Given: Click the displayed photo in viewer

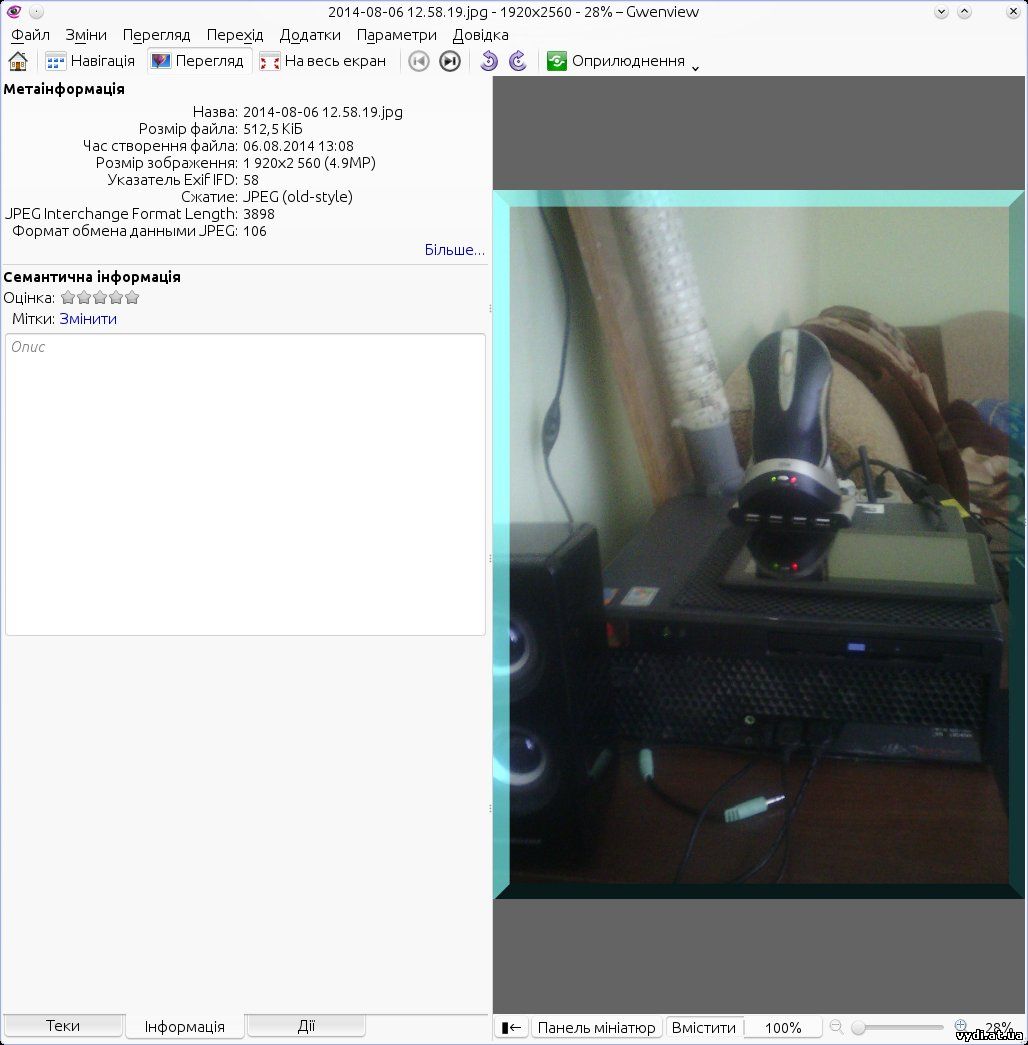Looking at the screenshot, I should (x=759, y=544).
